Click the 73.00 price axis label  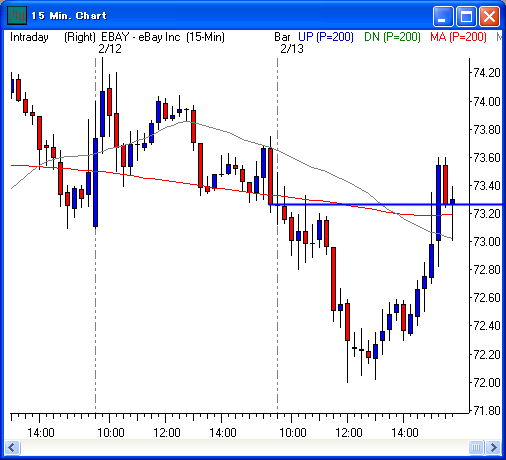tap(487, 241)
